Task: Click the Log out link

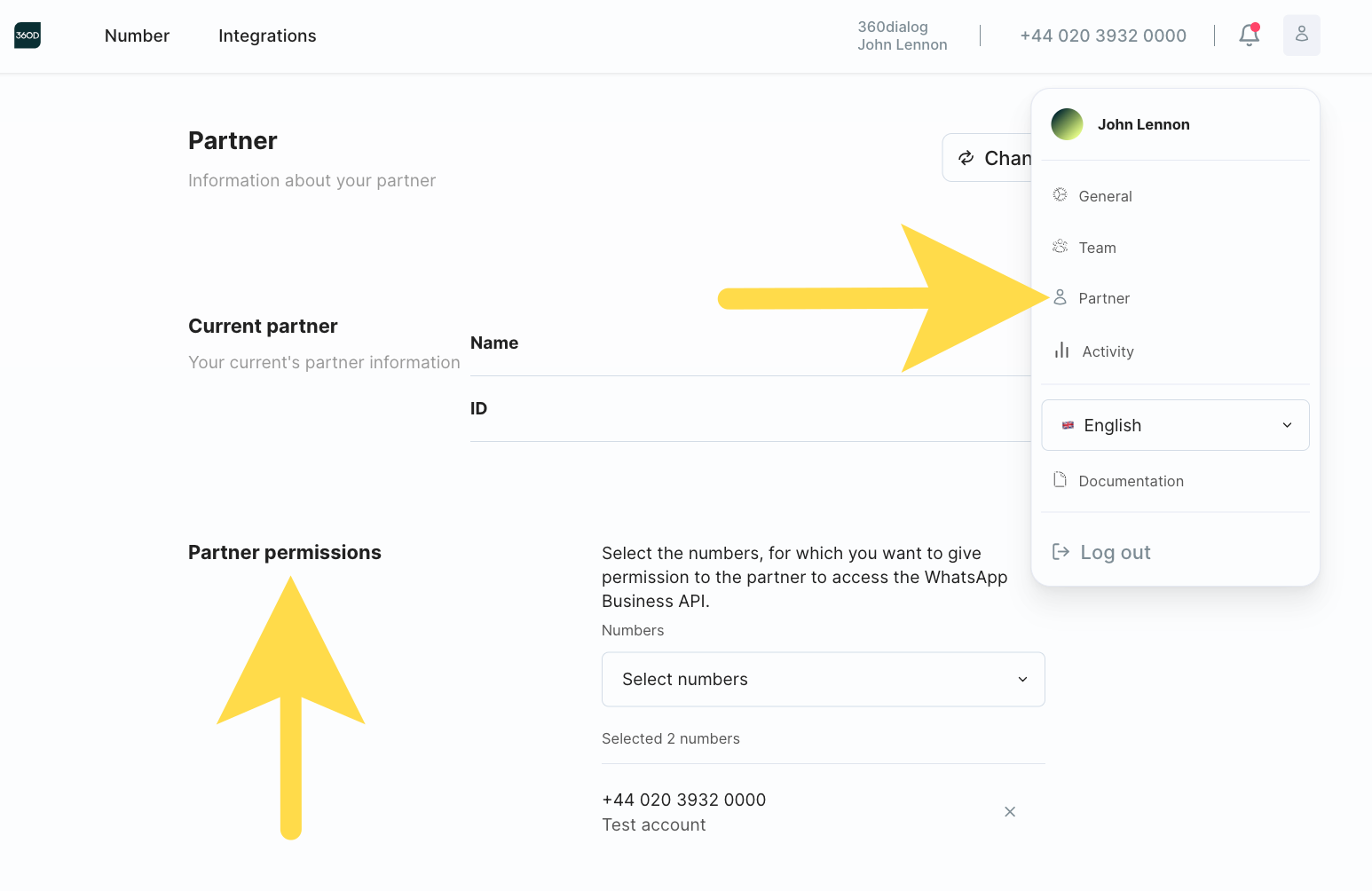Action: coord(1115,552)
